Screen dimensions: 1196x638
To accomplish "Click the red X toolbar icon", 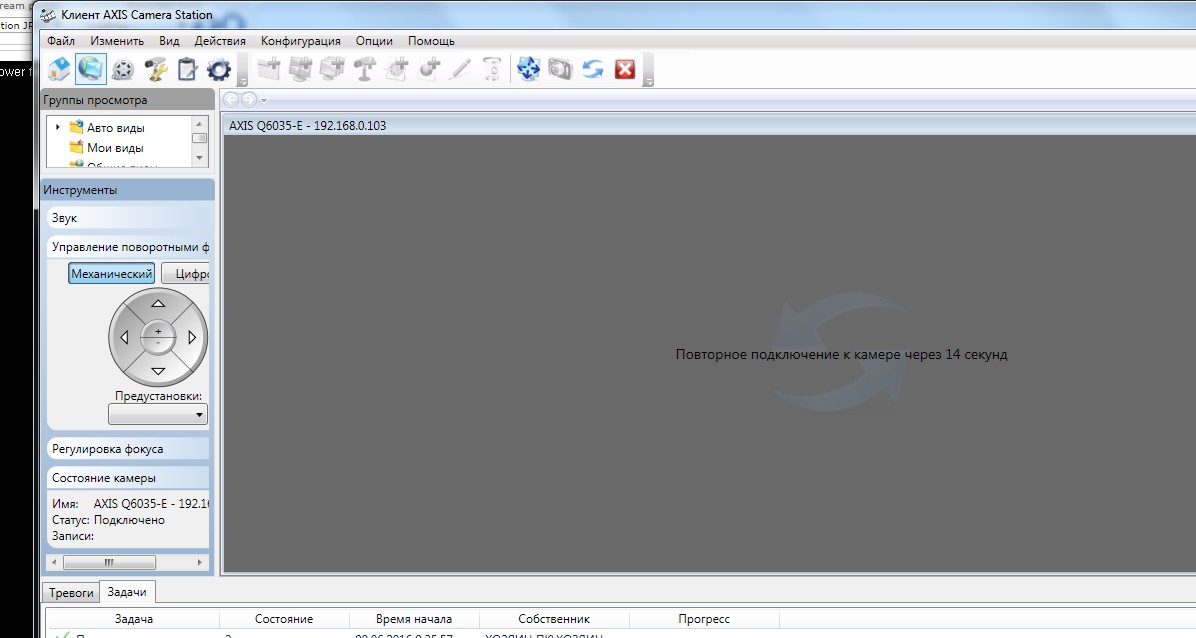I will [x=625, y=69].
